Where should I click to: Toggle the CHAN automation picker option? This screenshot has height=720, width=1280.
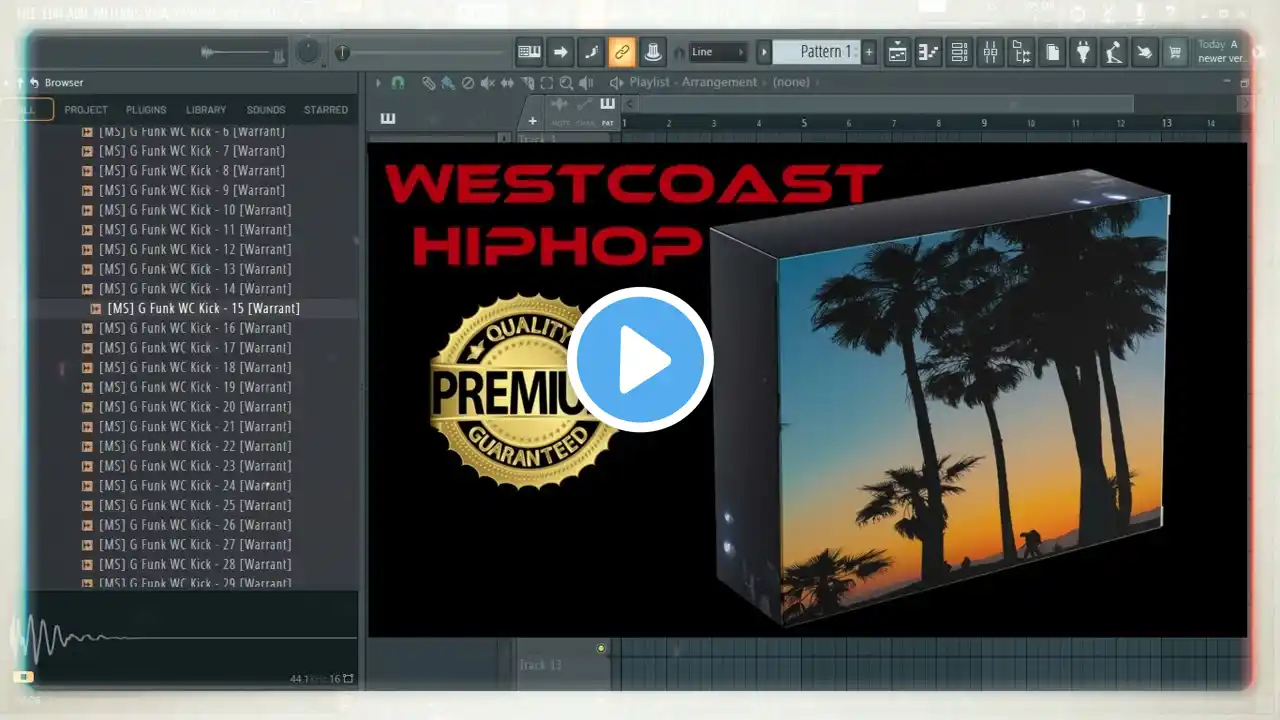point(584,110)
